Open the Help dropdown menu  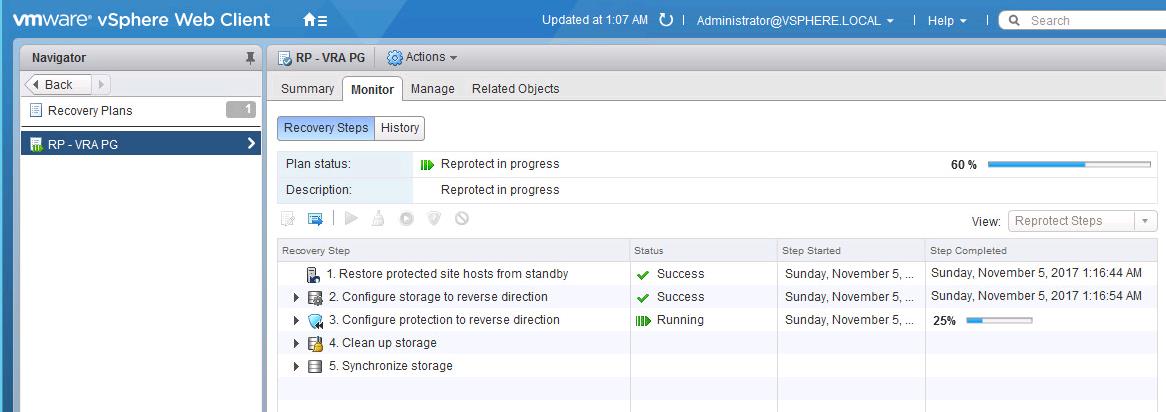947,21
